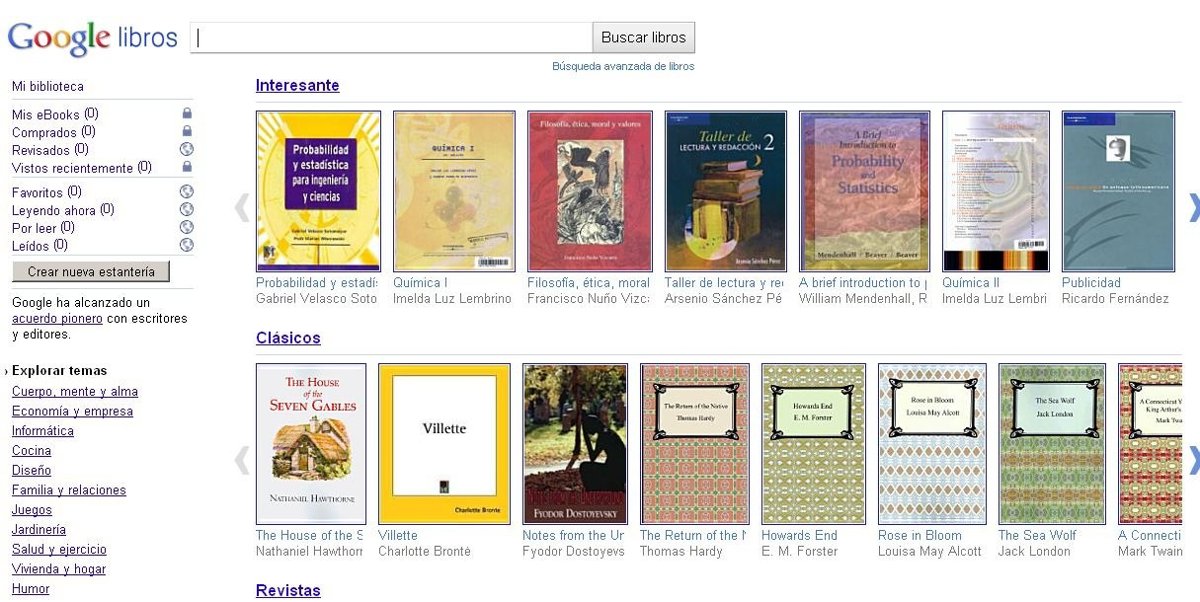Show previous books in Interesante carousel
The height and width of the screenshot is (602, 1200).
tap(241, 207)
